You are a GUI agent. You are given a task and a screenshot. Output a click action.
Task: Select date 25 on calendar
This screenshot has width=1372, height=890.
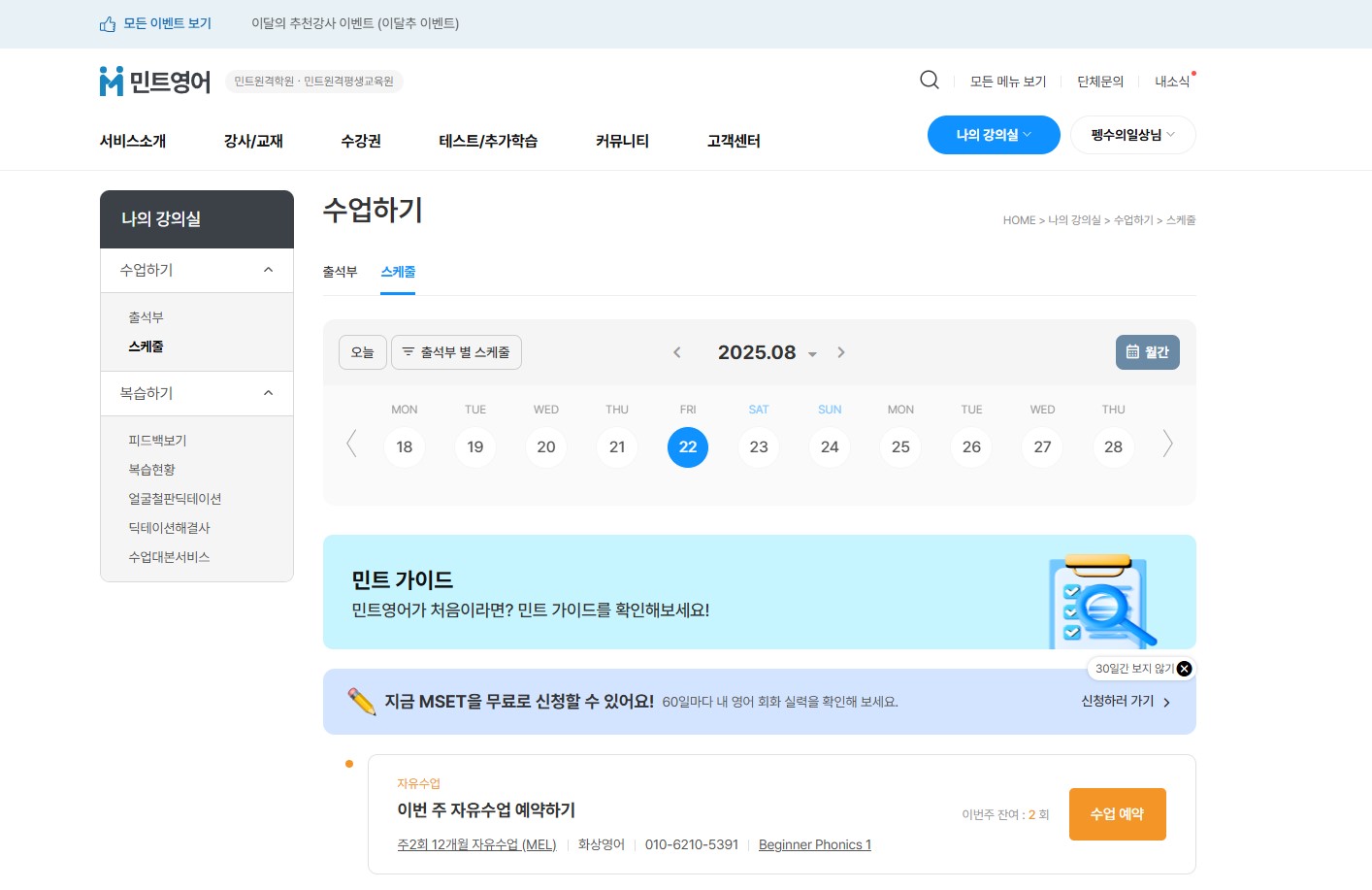pos(900,447)
